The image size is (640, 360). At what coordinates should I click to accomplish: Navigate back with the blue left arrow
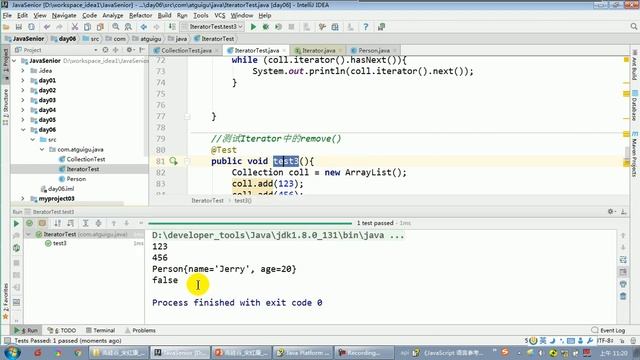(144, 27)
